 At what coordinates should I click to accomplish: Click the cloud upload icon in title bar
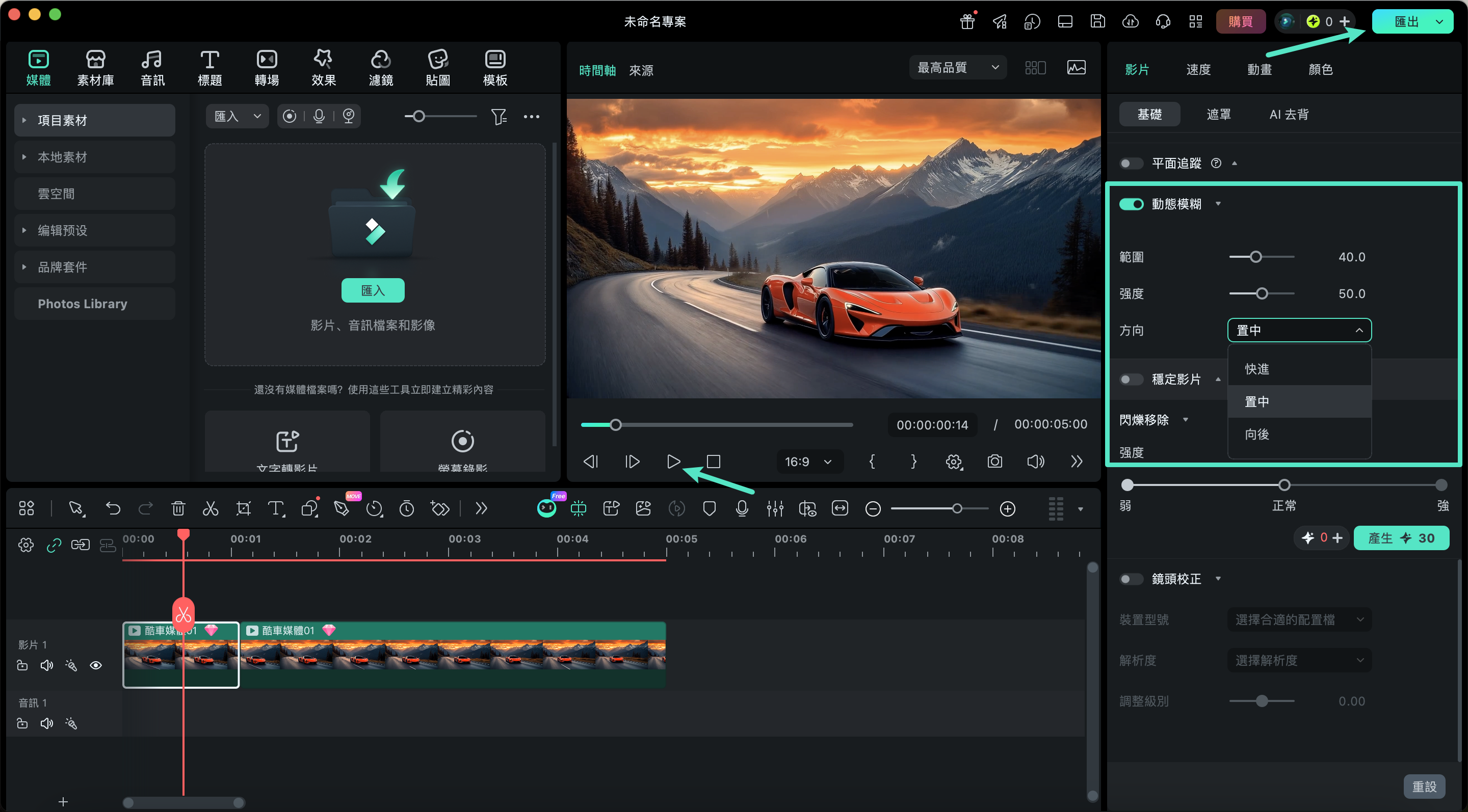pyautogui.click(x=1130, y=21)
